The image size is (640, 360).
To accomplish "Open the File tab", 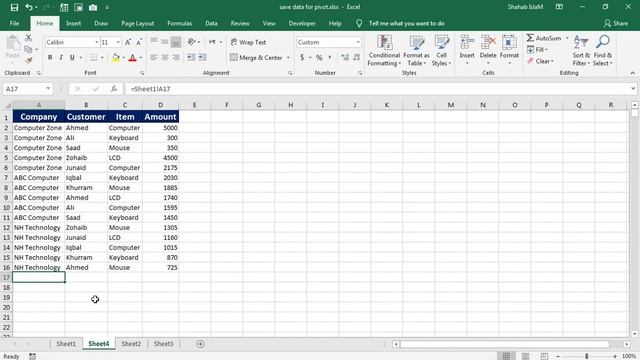I will click(x=14, y=23).
